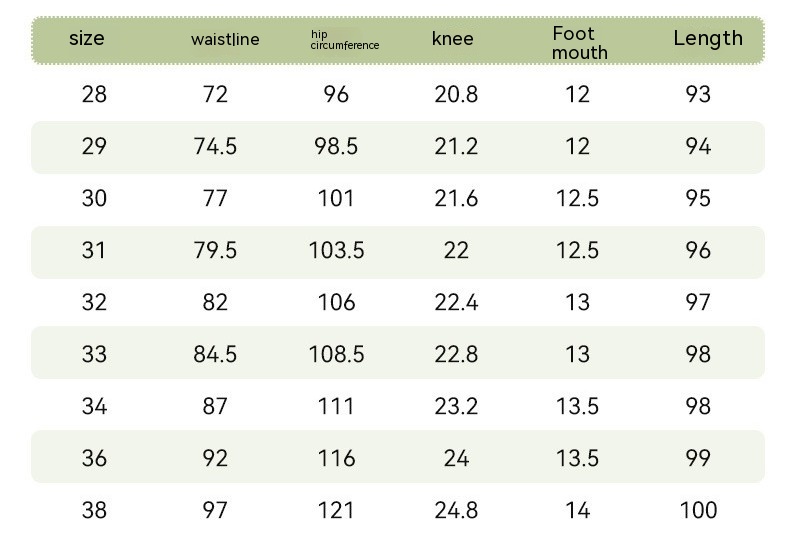
Task: Click Length value in size 33 row
Action: (698, 355)
